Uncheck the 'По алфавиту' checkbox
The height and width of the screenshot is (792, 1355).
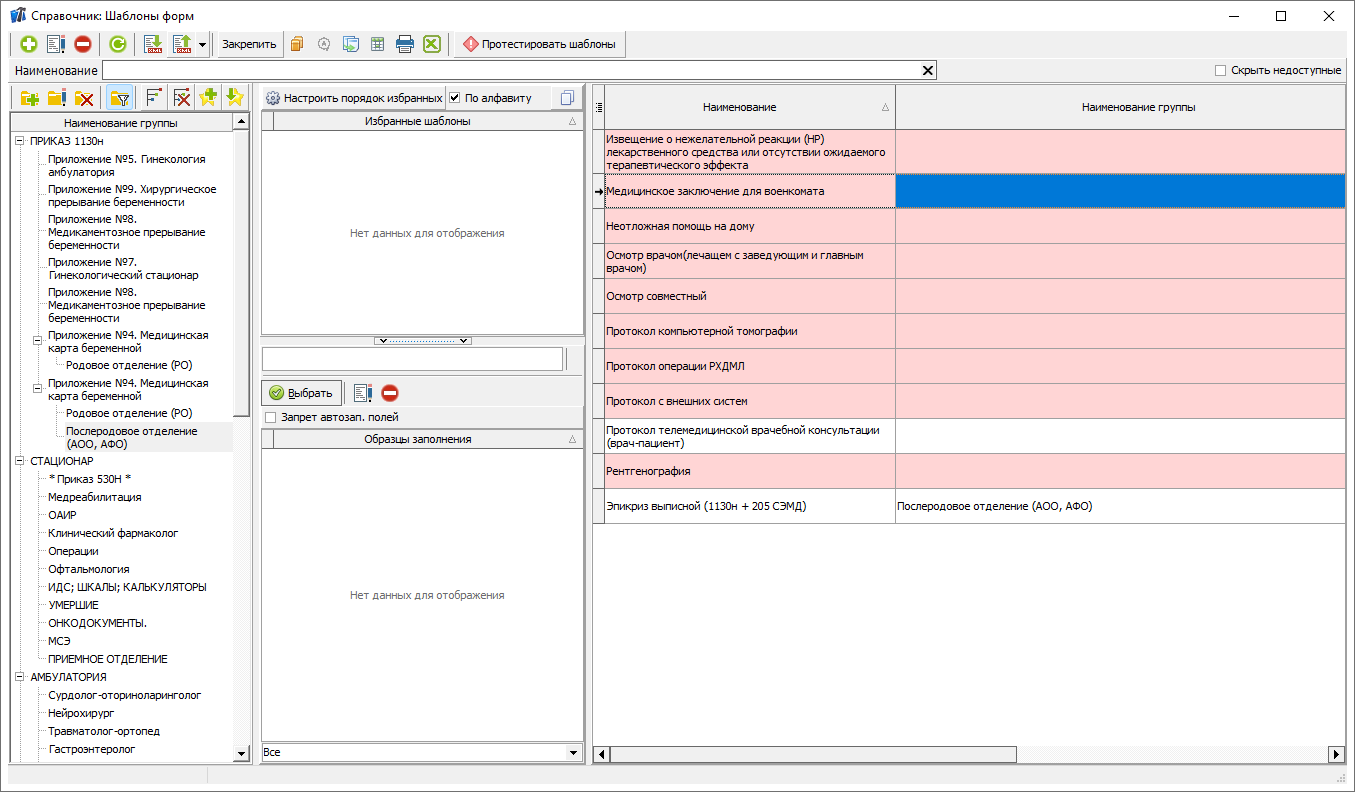455,98
